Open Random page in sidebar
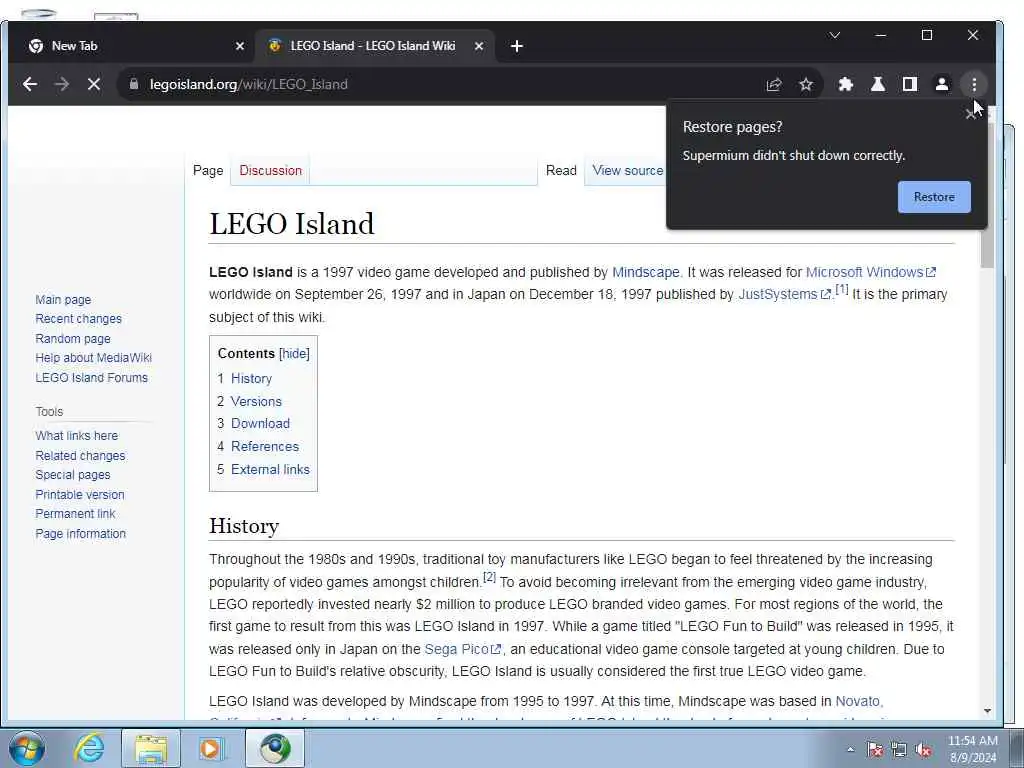Screen dimensions: 1024x768 [x=72, y=338]
